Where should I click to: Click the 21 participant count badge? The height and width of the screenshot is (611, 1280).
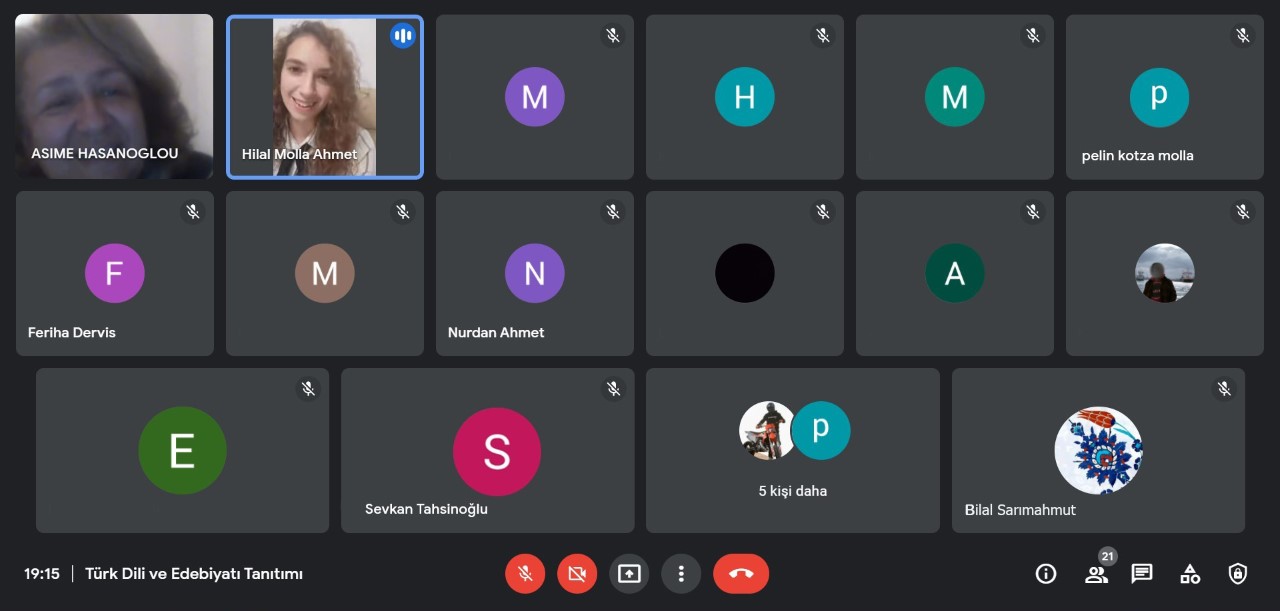click(x=1107, y=556)
